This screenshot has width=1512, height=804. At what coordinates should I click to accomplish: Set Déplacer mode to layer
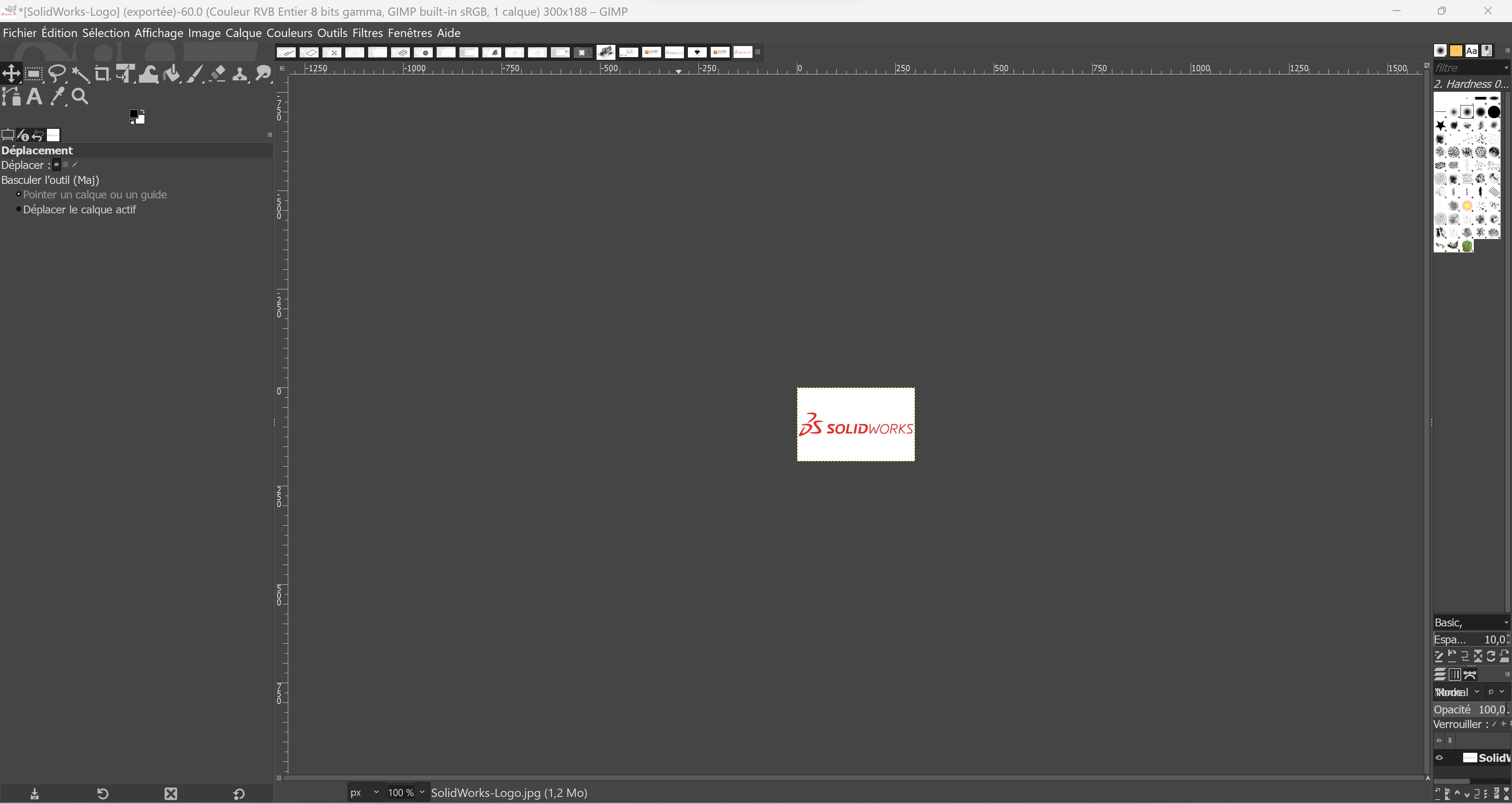(x=57, y=165)
